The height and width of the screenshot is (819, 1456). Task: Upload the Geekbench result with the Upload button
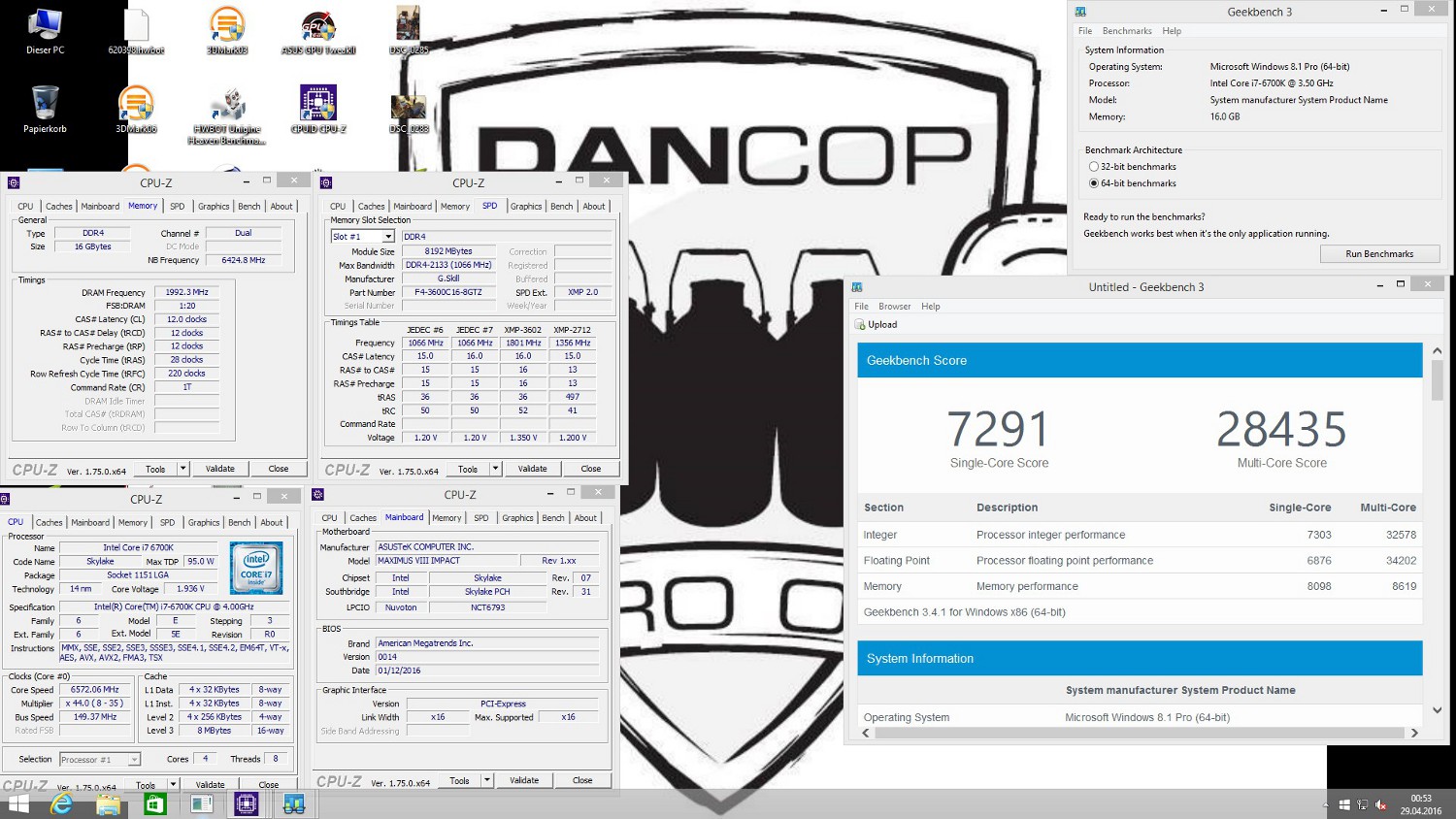(876, 325)
